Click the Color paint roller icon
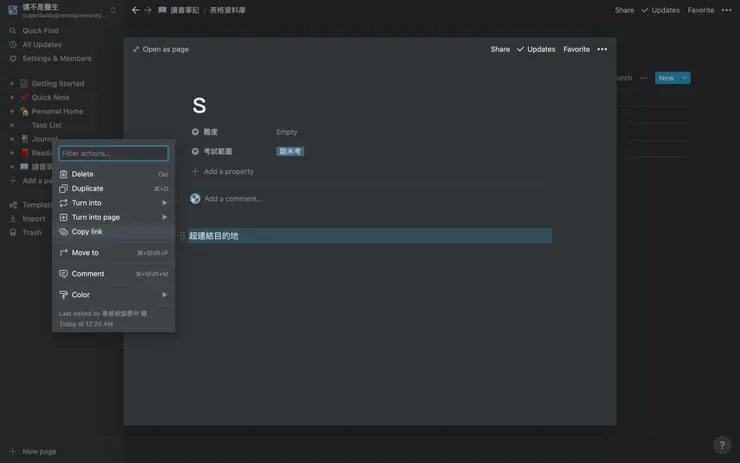The width and height of the screenshot is (740, 463). [63, 295]
